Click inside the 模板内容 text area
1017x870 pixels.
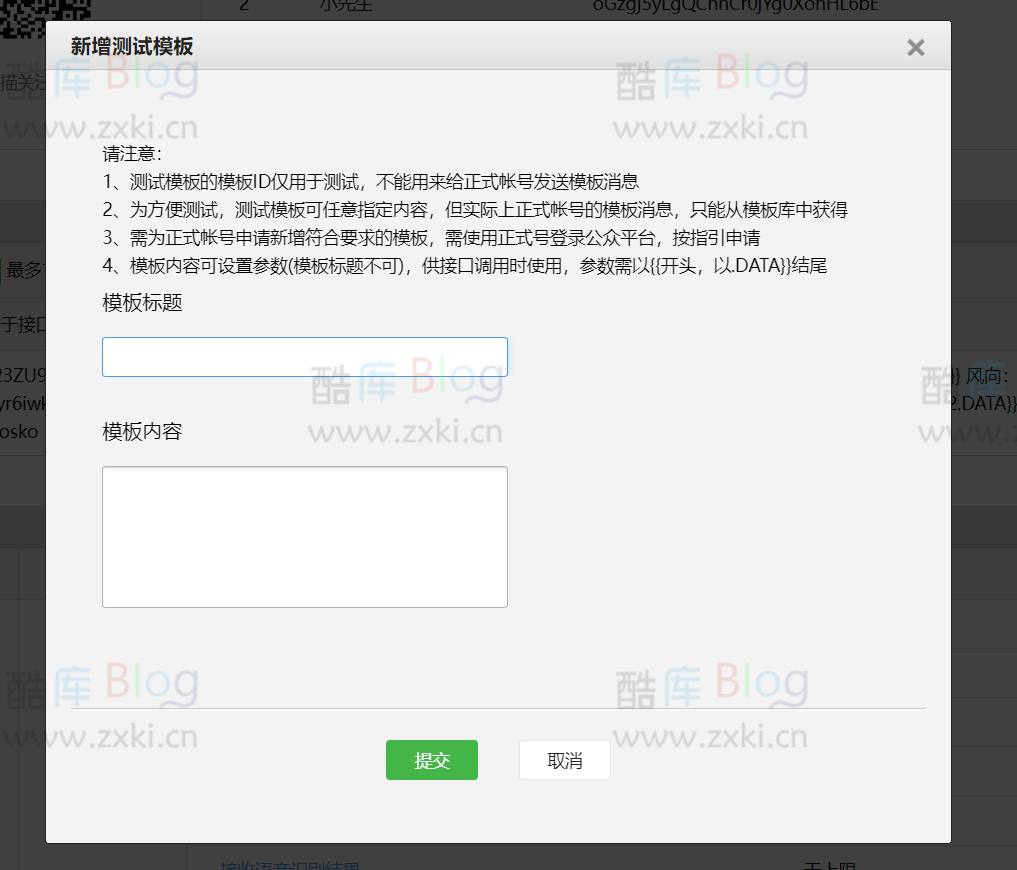[x=304, y=535]
